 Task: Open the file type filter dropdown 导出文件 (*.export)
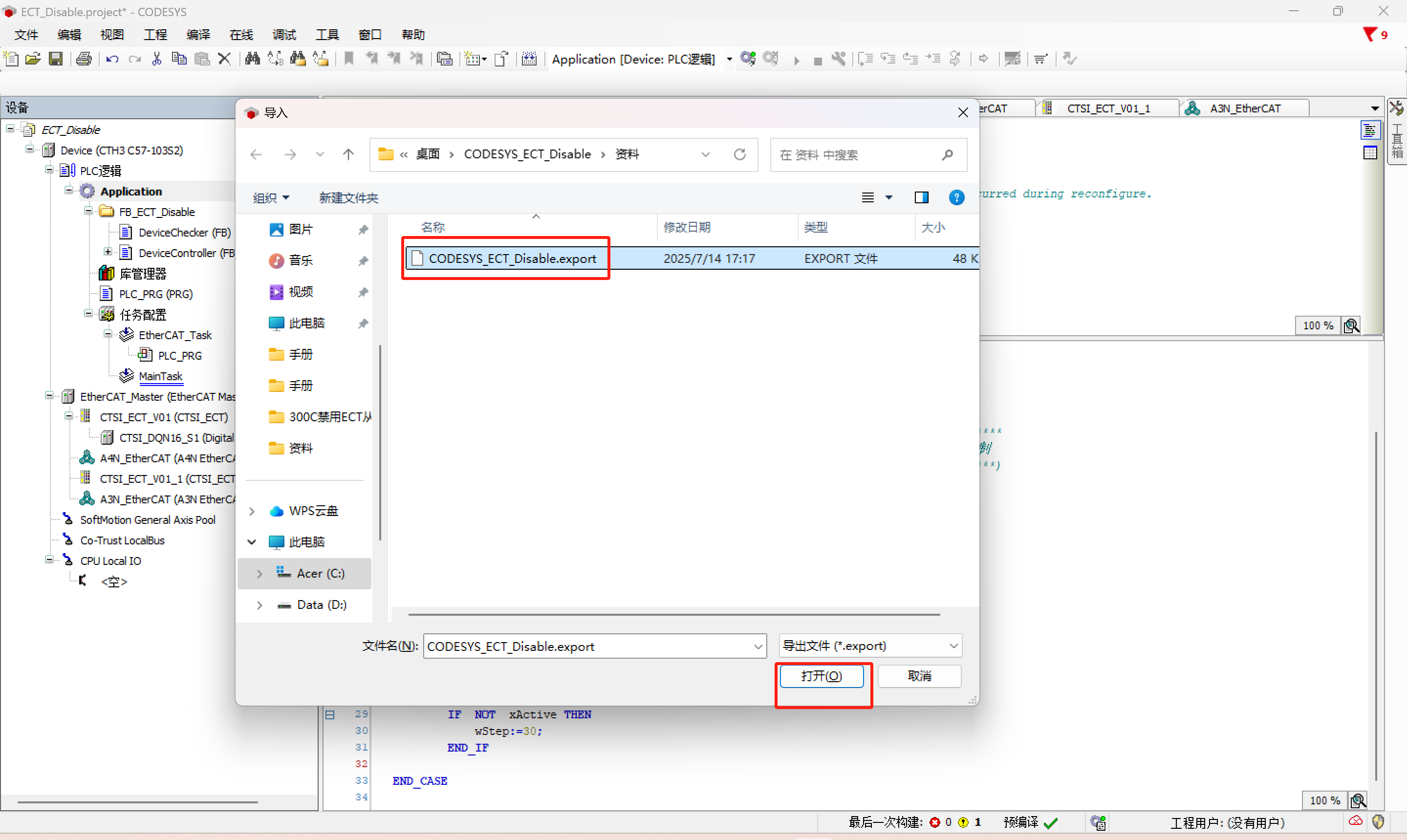[870, 646]
